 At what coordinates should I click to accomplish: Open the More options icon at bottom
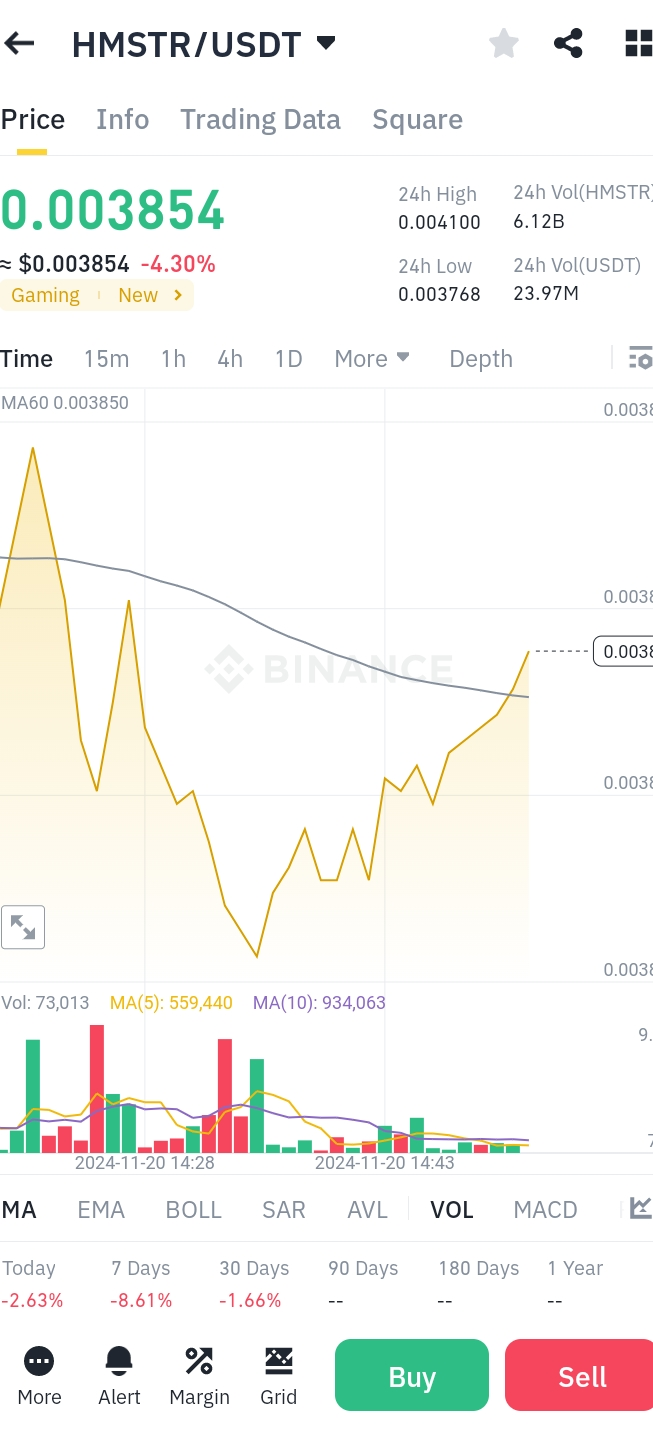click(39, 1375)
